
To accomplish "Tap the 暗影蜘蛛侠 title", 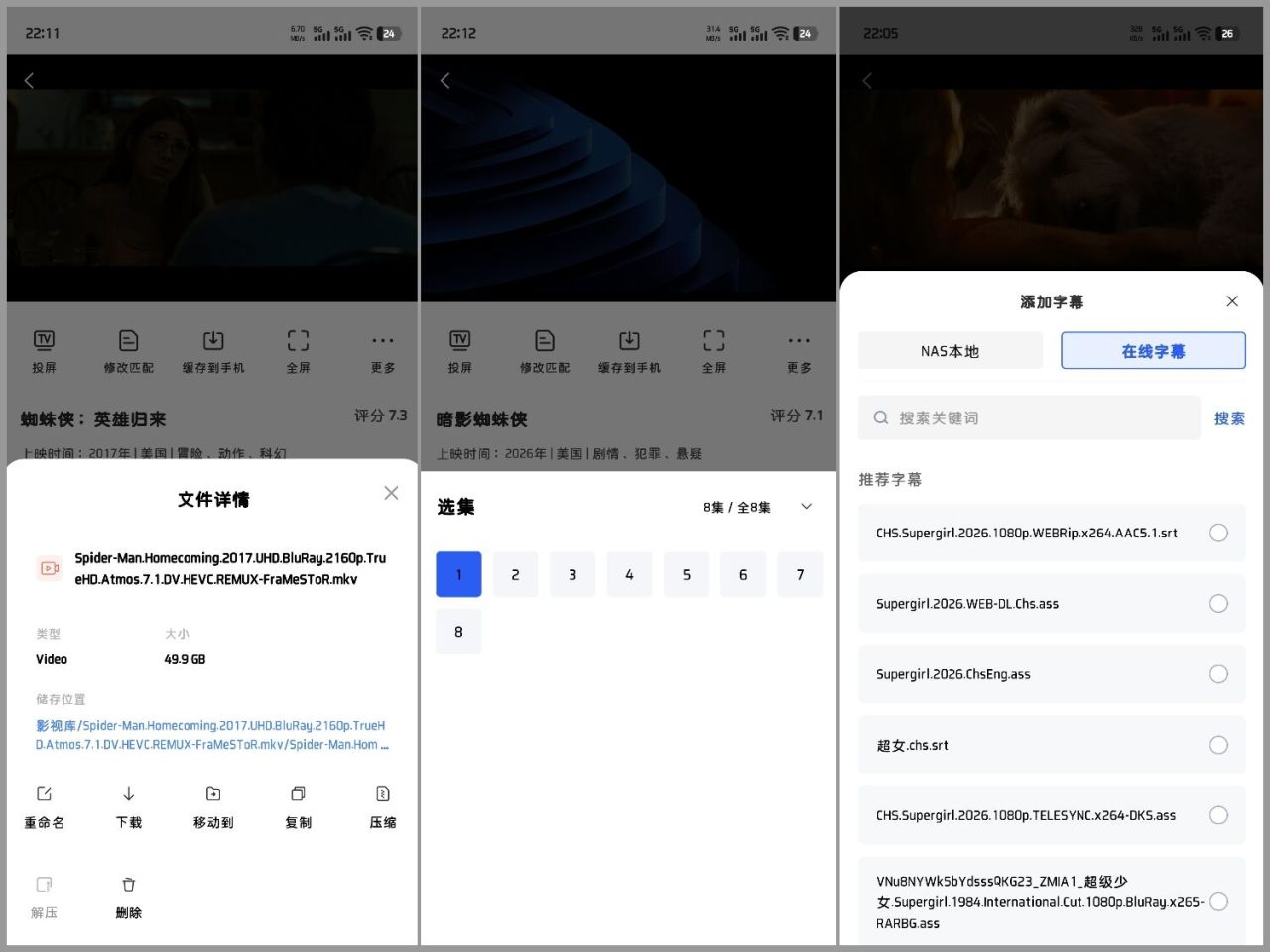I will [x=481, y=420].
